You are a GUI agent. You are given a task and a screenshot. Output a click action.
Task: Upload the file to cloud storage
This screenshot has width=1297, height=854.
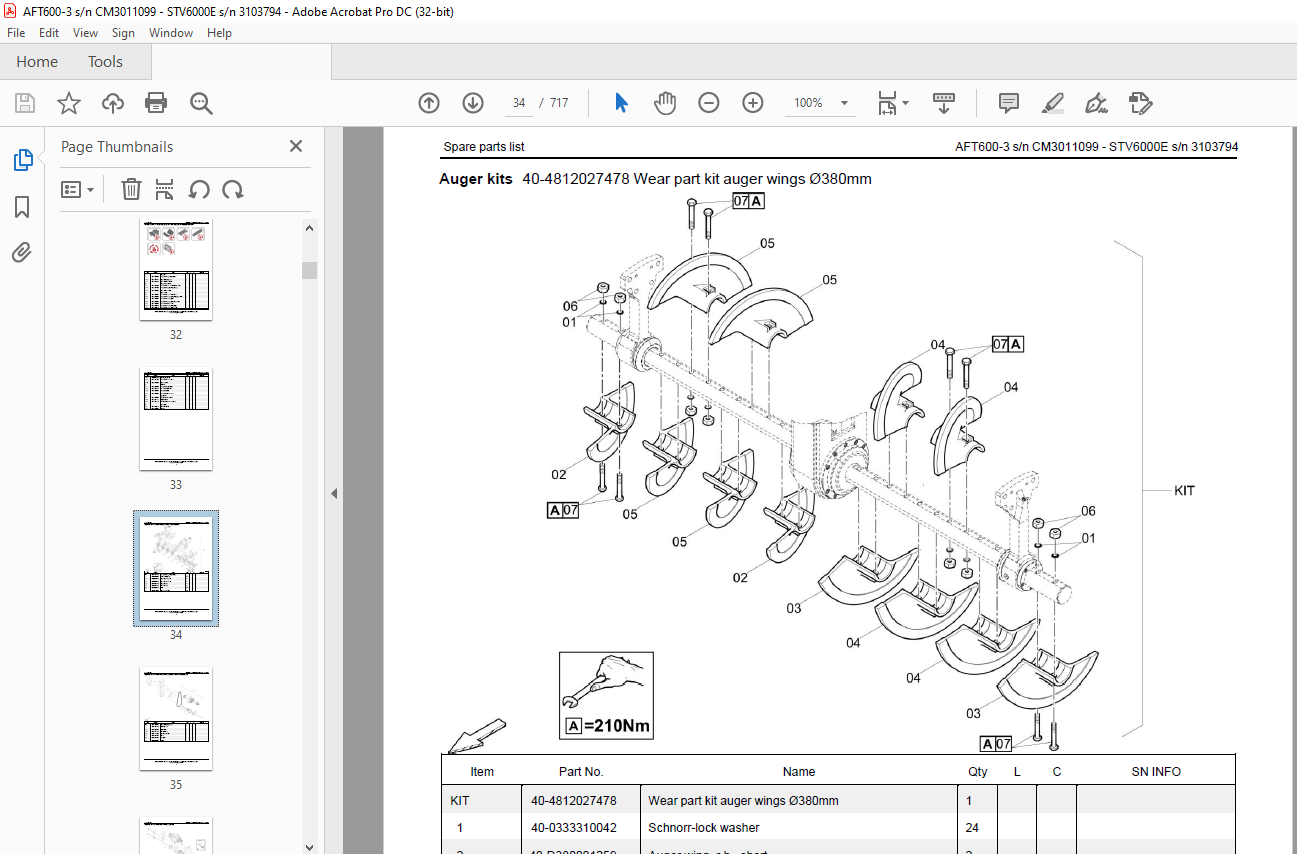coord(113,103)
